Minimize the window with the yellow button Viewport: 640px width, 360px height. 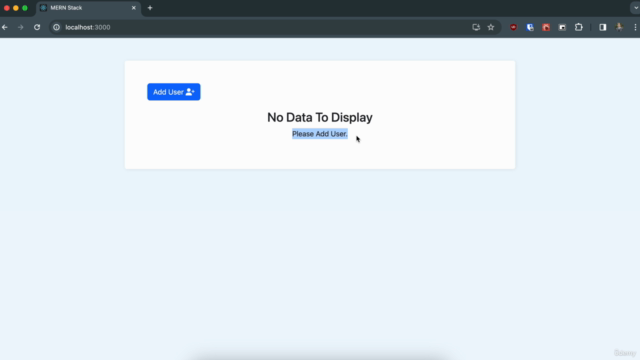point(16,8)
